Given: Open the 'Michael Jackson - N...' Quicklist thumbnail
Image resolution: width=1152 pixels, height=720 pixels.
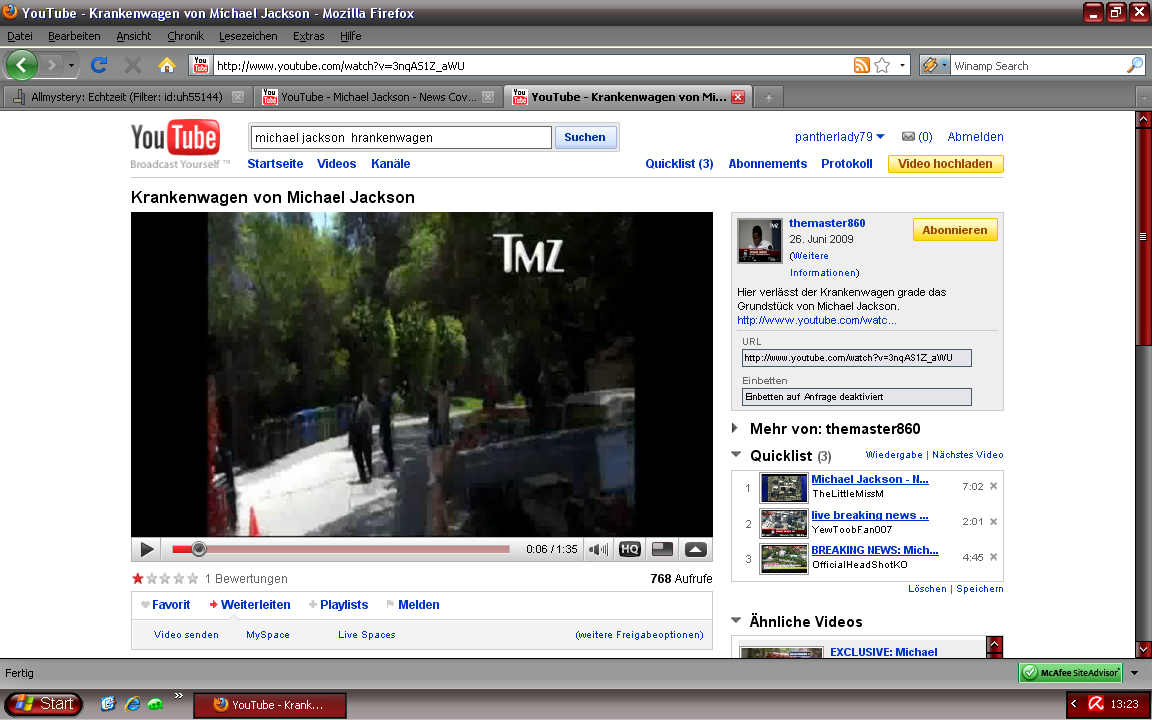Looking at the screenshot, I should point(784,487).
